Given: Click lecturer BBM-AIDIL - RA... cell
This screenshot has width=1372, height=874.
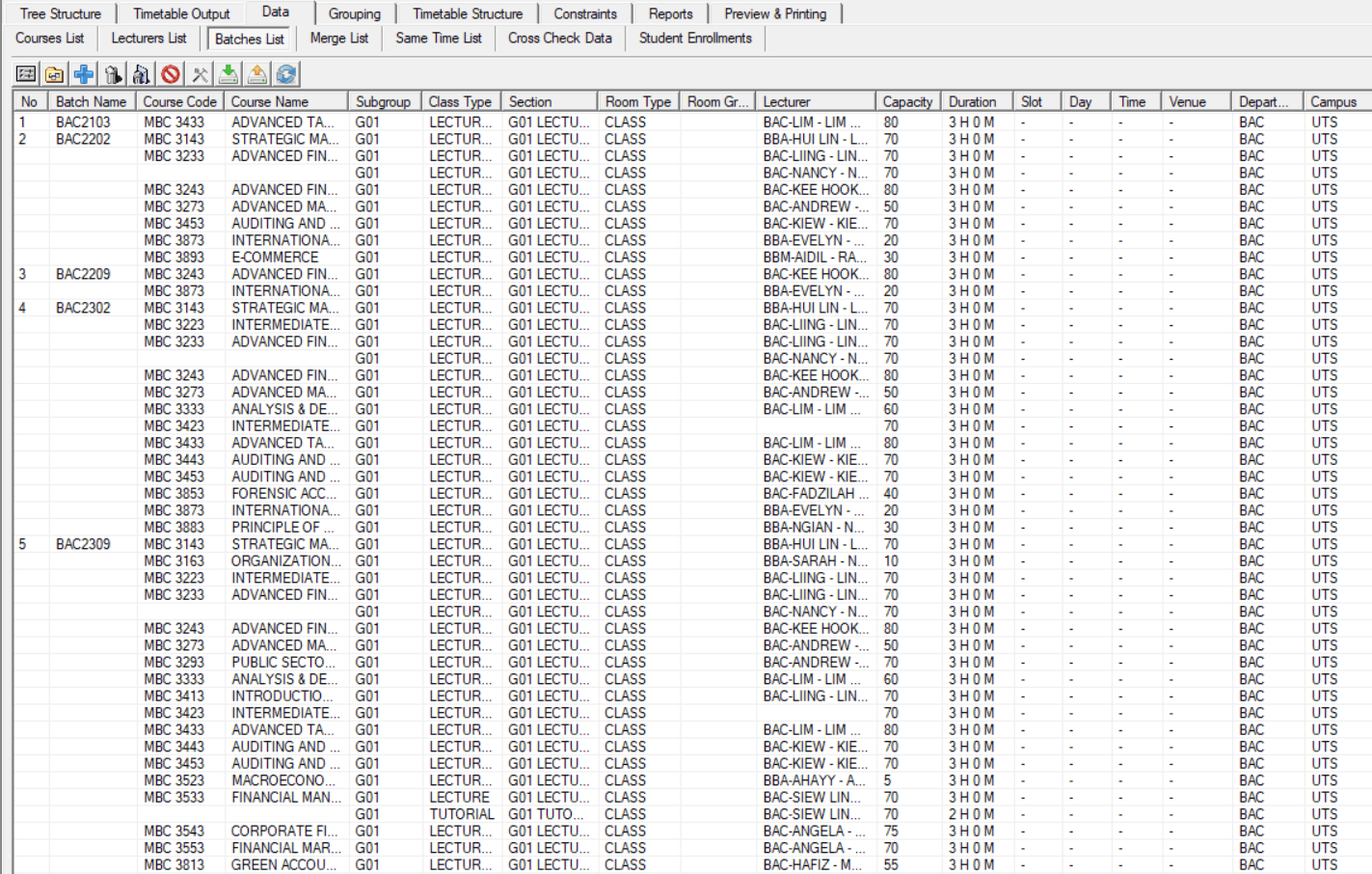Looking at the screenshot, I should tap(815, 258).
